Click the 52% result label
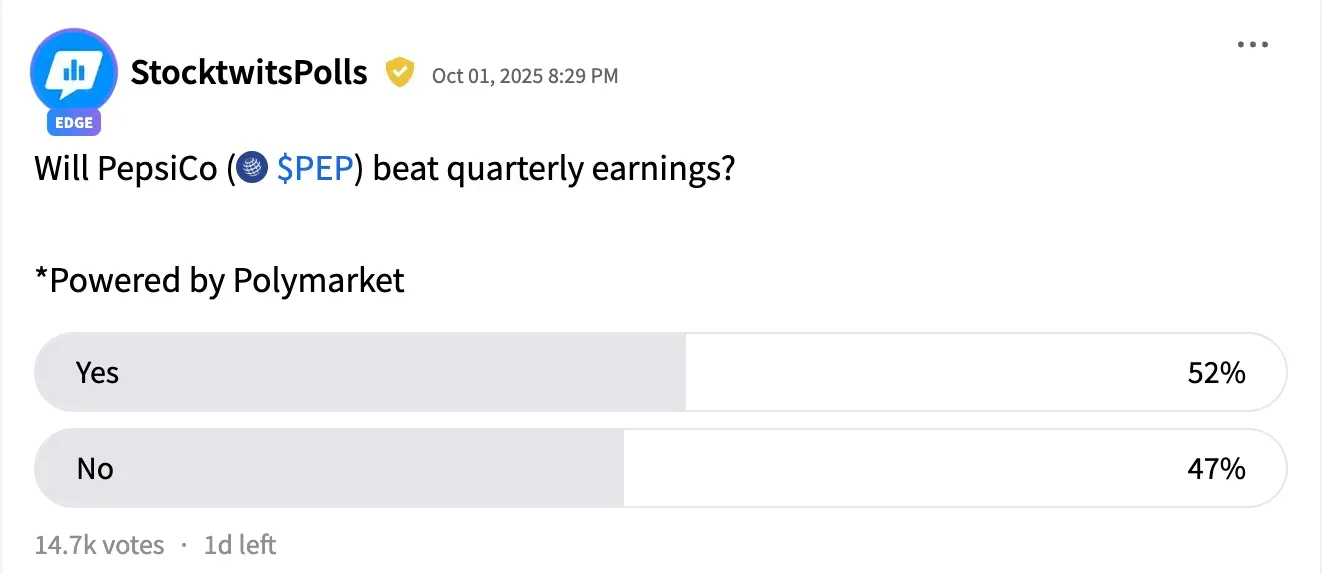1326x574 pixels. (1216, 373)
